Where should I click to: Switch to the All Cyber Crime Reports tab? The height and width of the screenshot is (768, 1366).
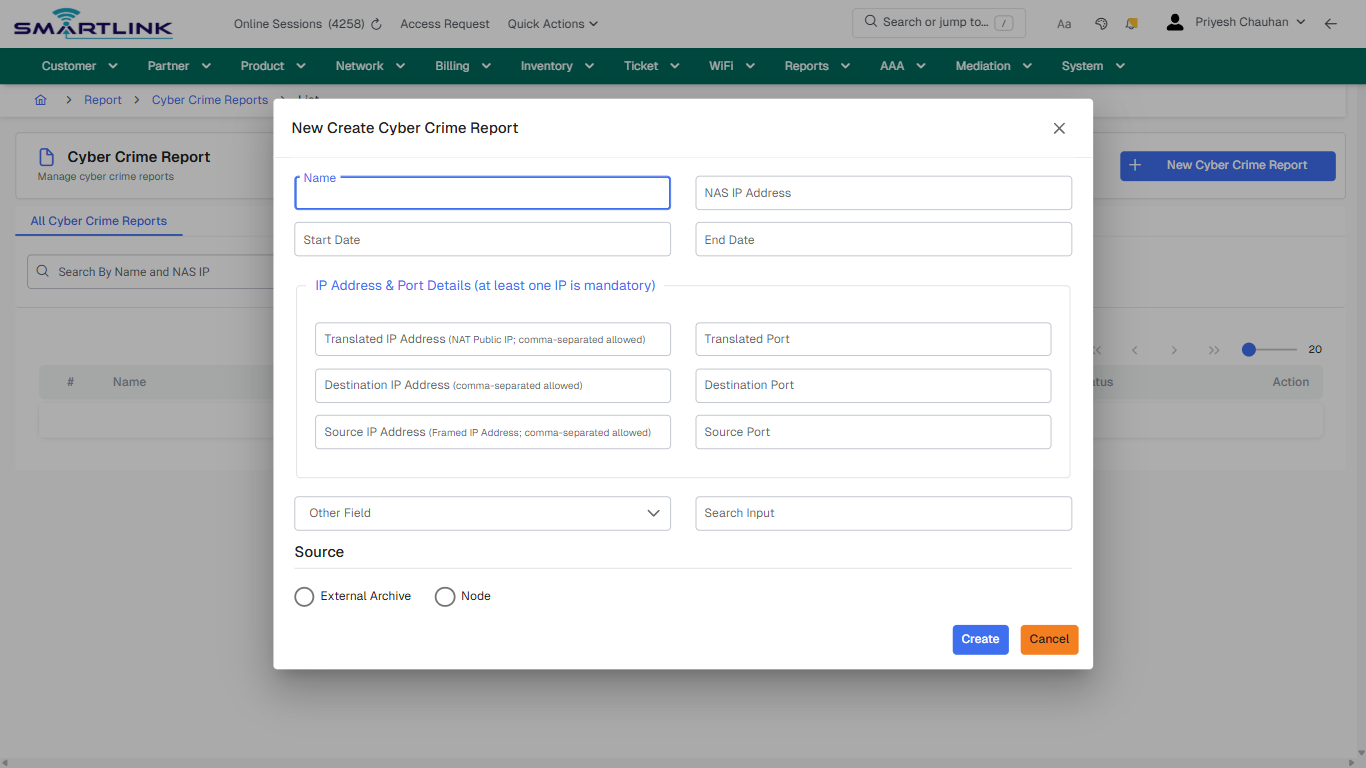[98, 221]
